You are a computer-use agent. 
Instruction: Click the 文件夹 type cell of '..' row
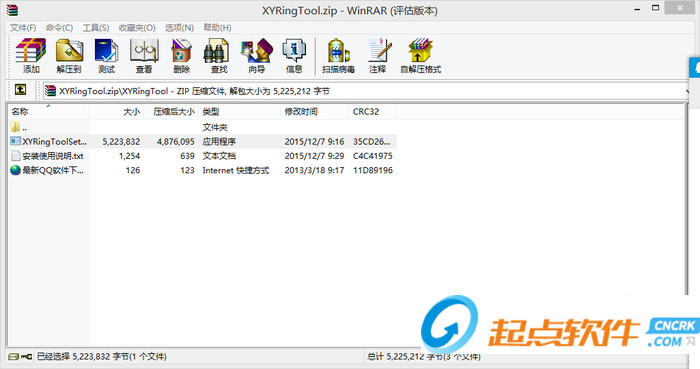[x=215, y=127]
